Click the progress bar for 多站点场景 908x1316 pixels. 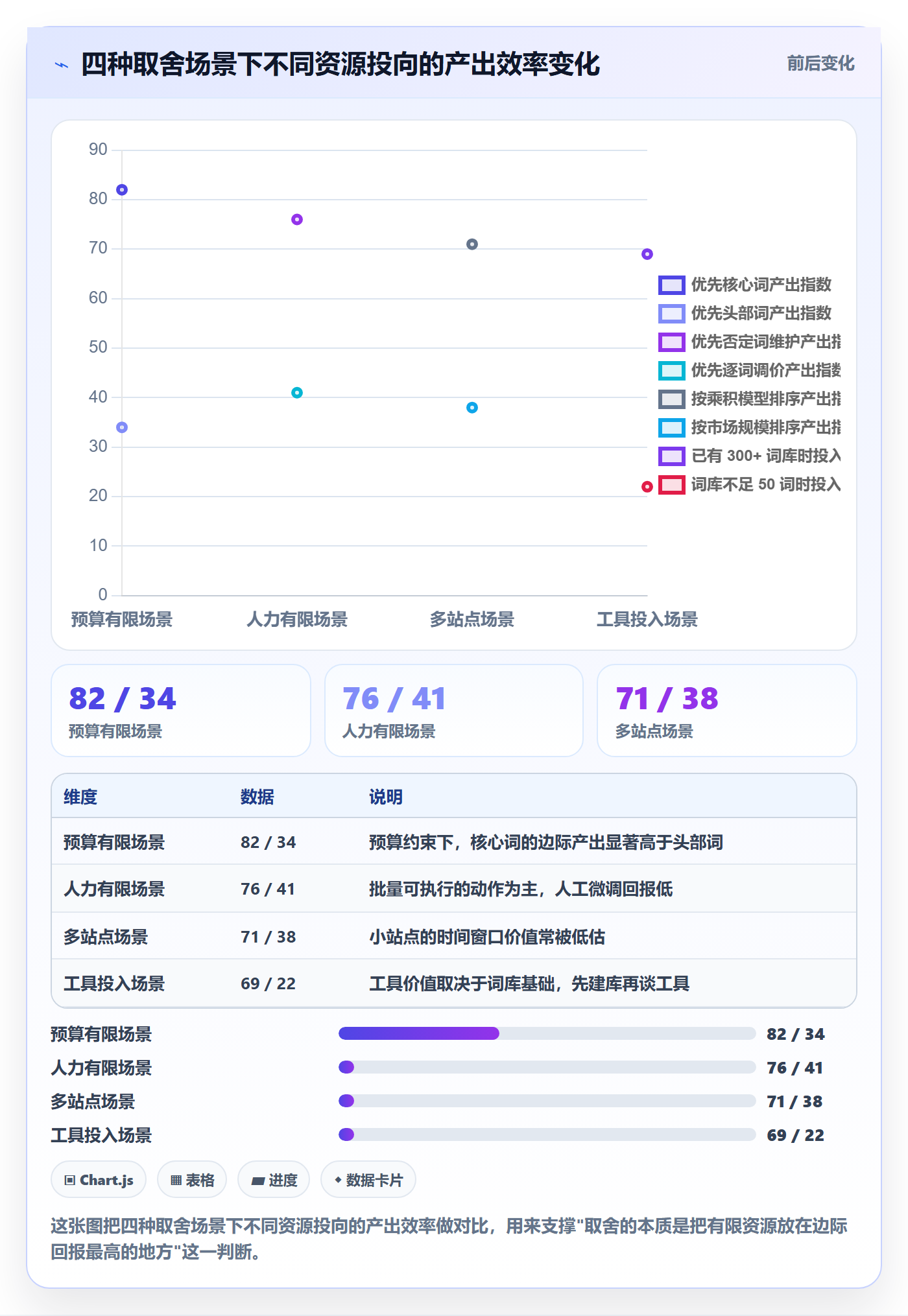(x=547, y=1101)
